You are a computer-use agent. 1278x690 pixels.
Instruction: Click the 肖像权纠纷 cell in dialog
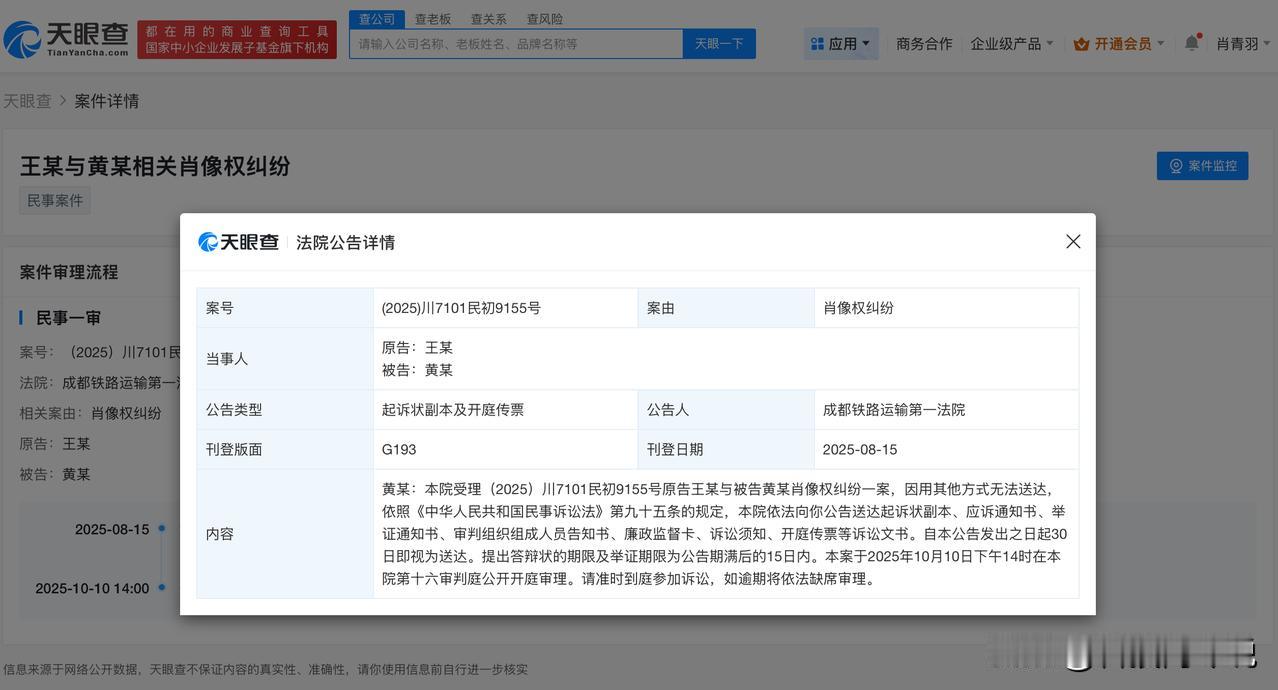point(946,308)
